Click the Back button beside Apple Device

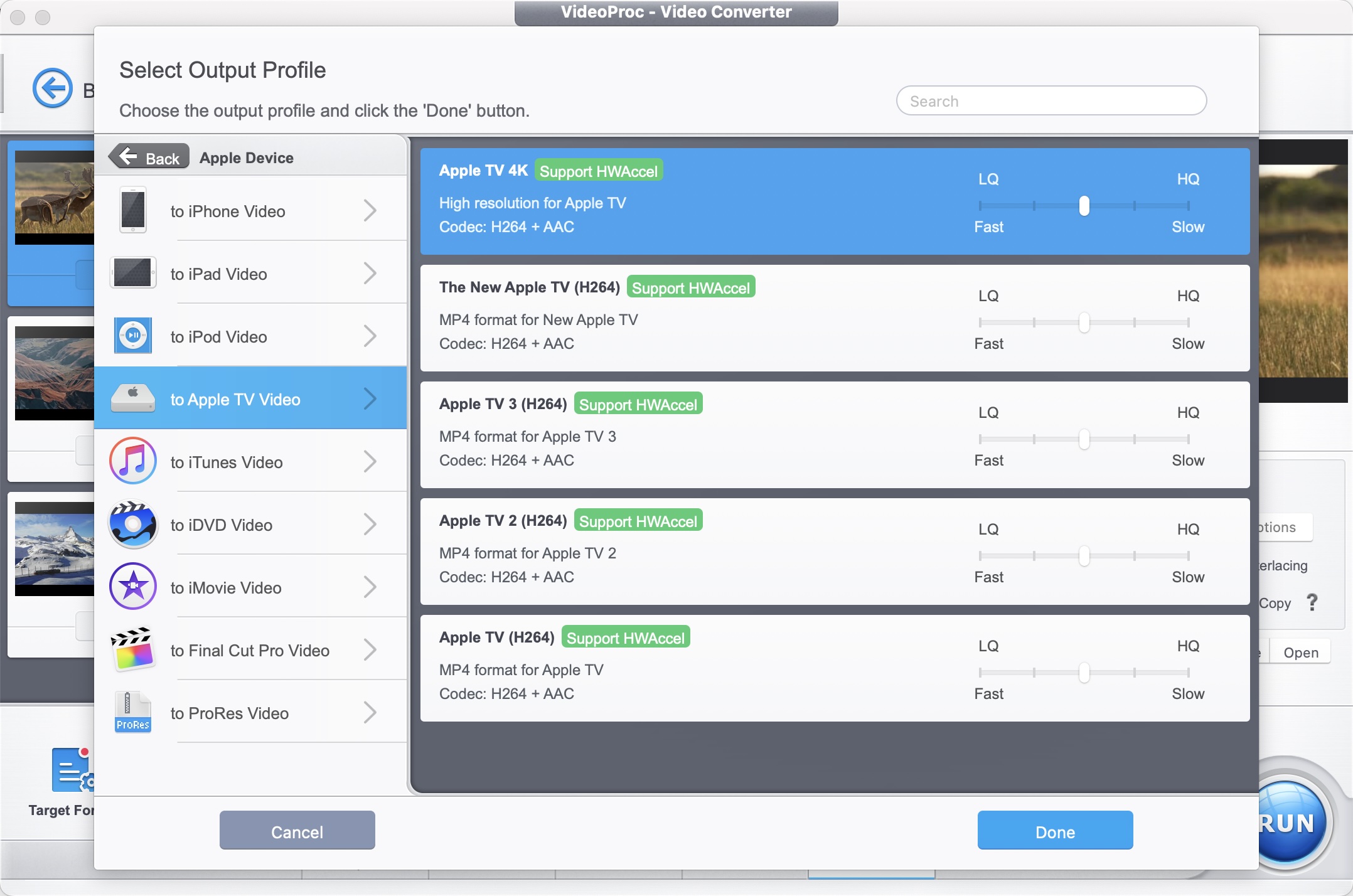[x=149, y=157]
